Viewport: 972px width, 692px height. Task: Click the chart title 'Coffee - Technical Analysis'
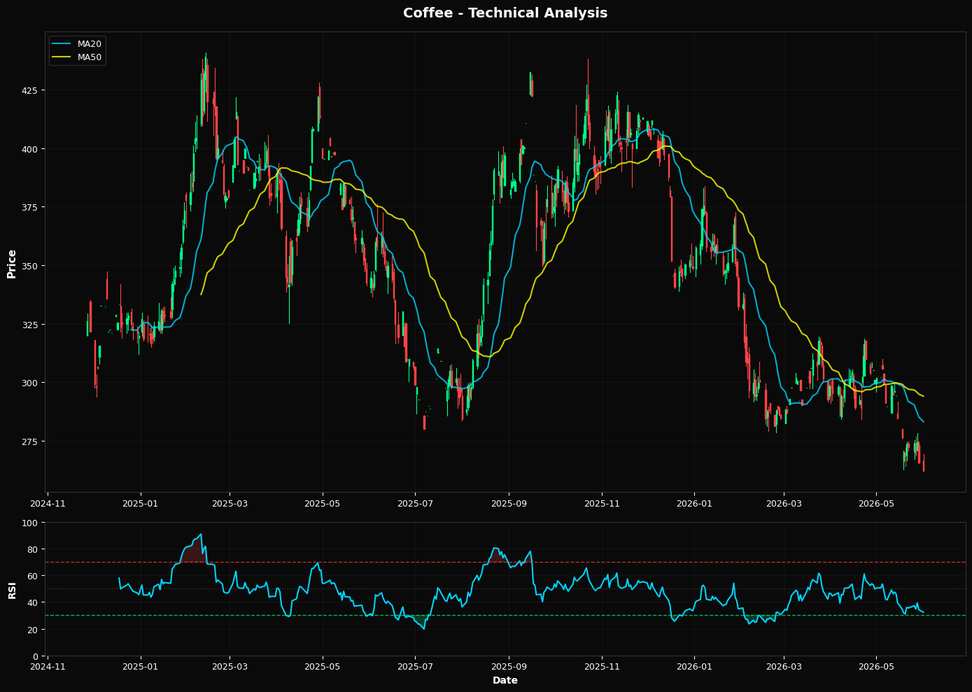(505, 12)
